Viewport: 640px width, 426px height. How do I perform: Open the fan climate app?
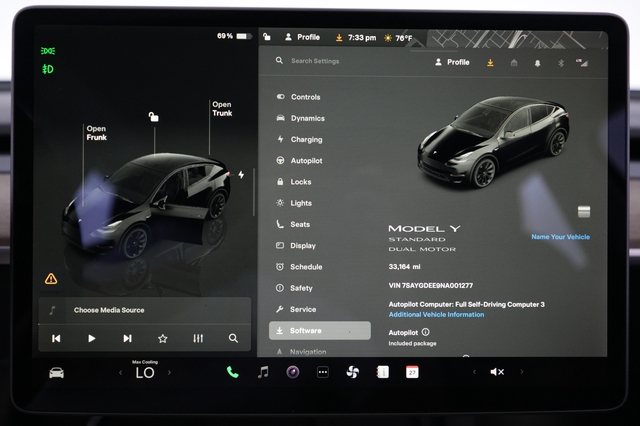point(353,372)
